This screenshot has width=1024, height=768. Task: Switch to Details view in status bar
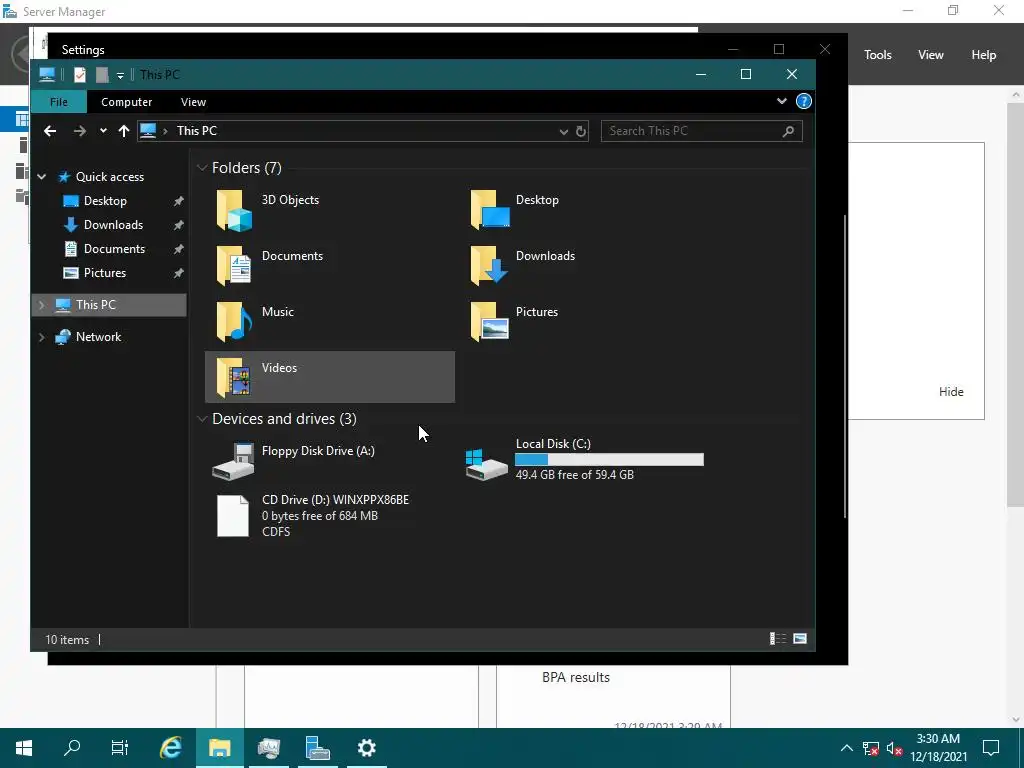pyautogui.click(x=778, y=639)
